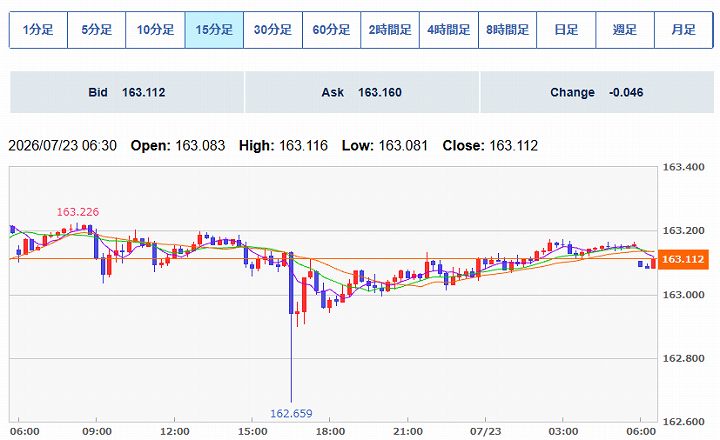
Task: Click the 07/23 date axis label
Action: 485,432
